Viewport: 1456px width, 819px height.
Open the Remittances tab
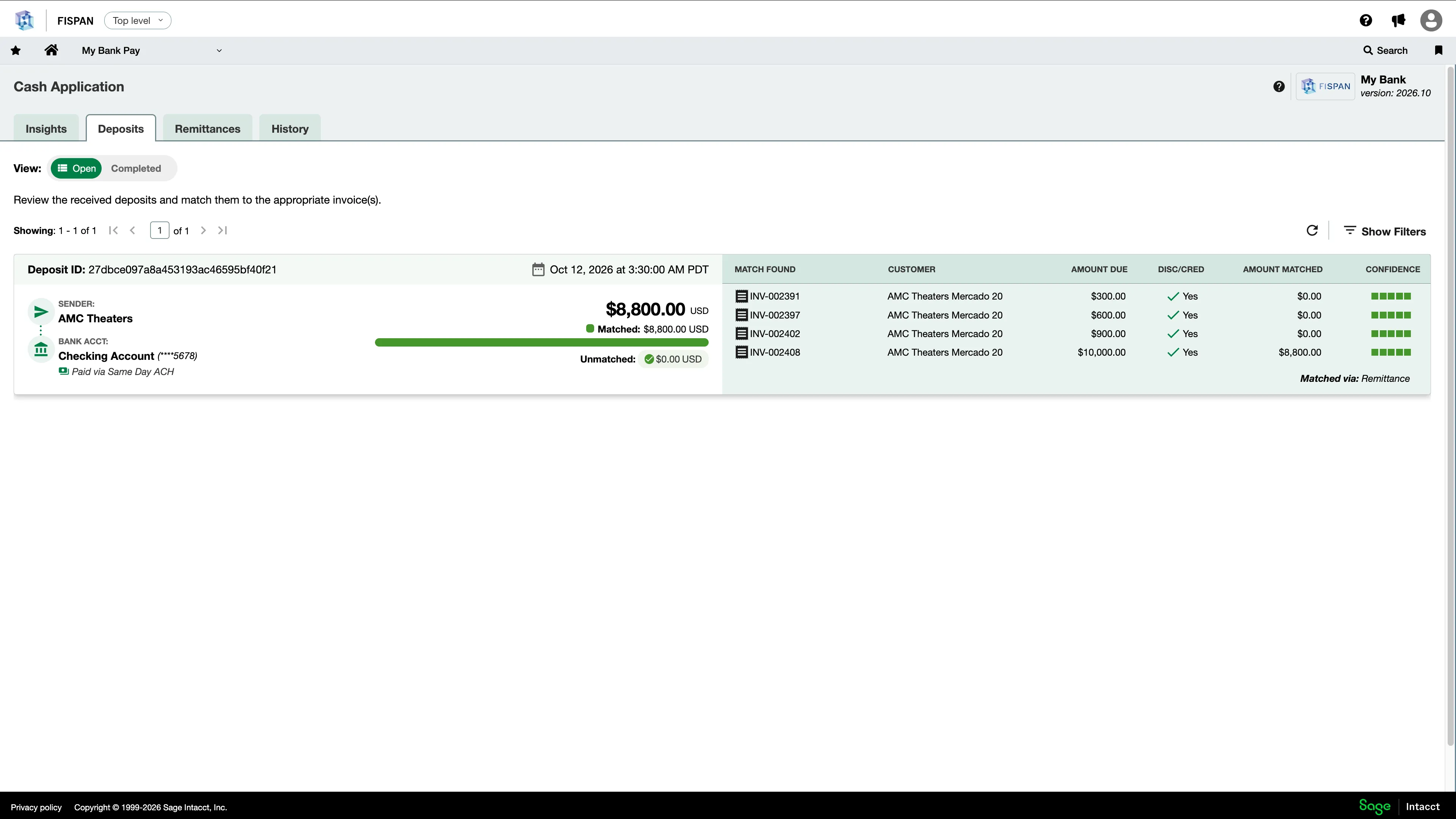tap(207, 128)
